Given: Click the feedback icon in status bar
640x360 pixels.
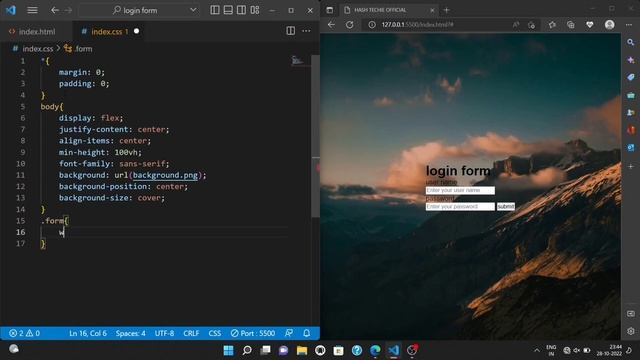Looking at the screenshot, I should pyautogui.click(x=289, y=333).
